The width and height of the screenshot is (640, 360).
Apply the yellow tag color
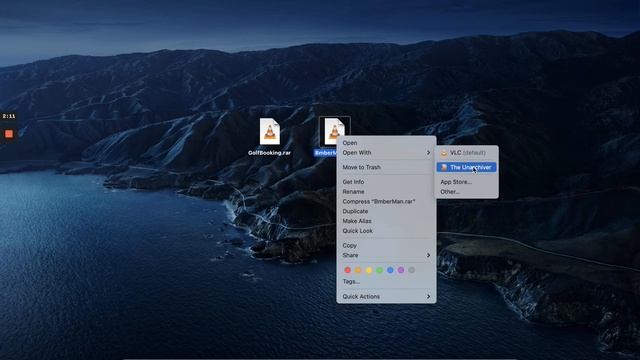[369, 270]
